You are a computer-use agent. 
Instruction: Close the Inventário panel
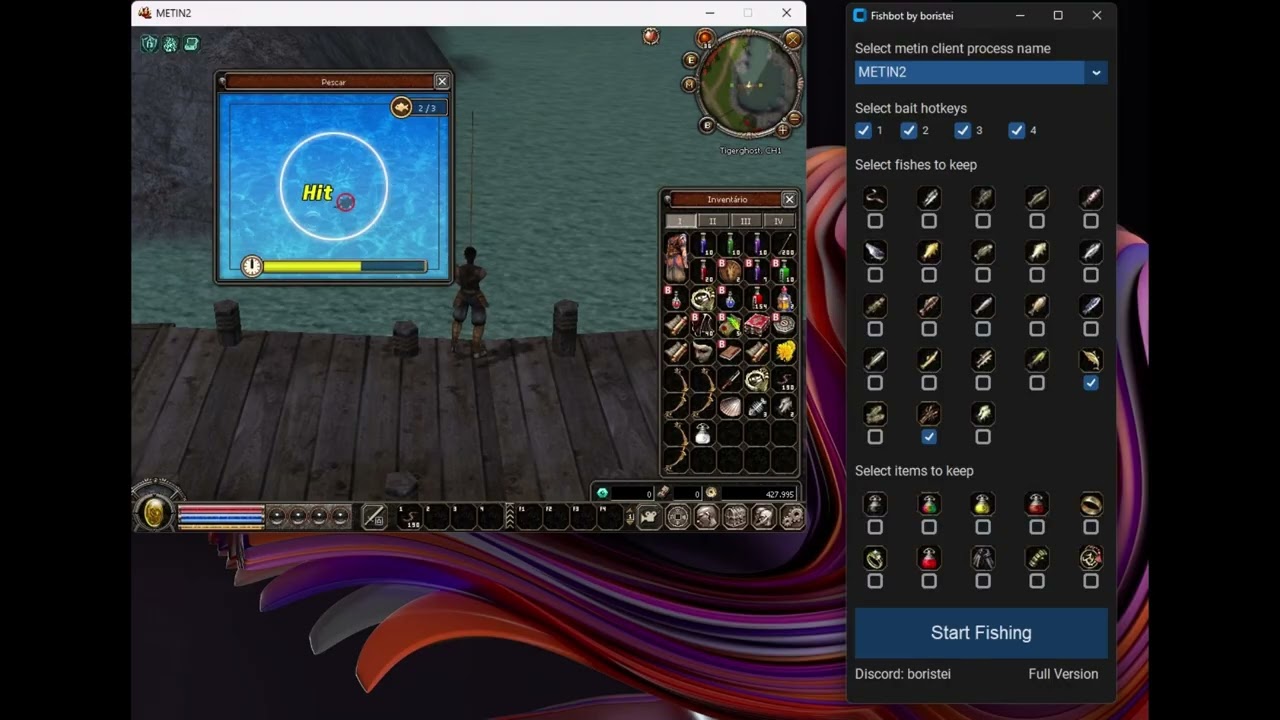click(789, 199)
